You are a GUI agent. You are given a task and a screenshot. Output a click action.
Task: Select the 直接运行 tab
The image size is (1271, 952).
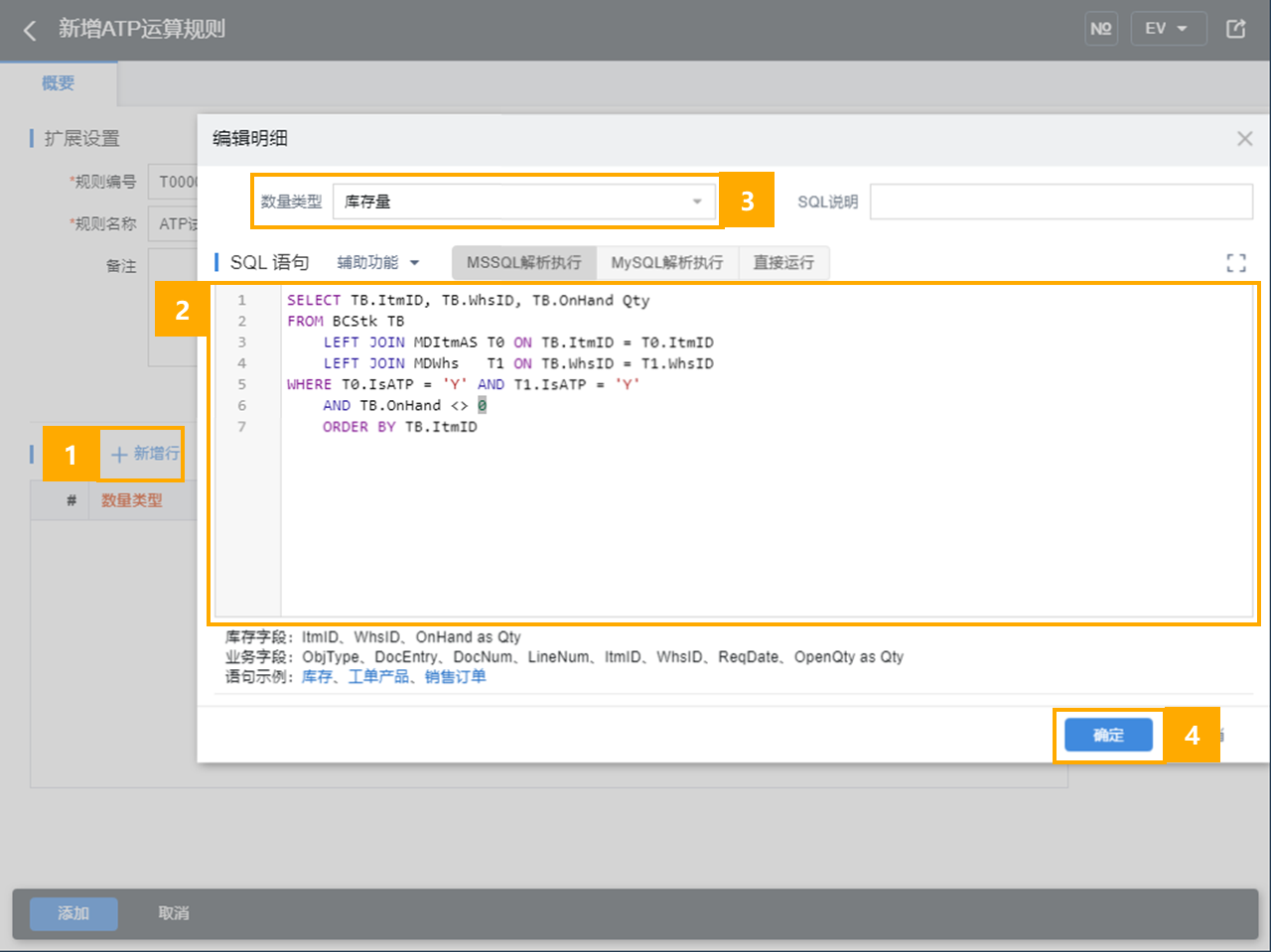tap(783, 263)
